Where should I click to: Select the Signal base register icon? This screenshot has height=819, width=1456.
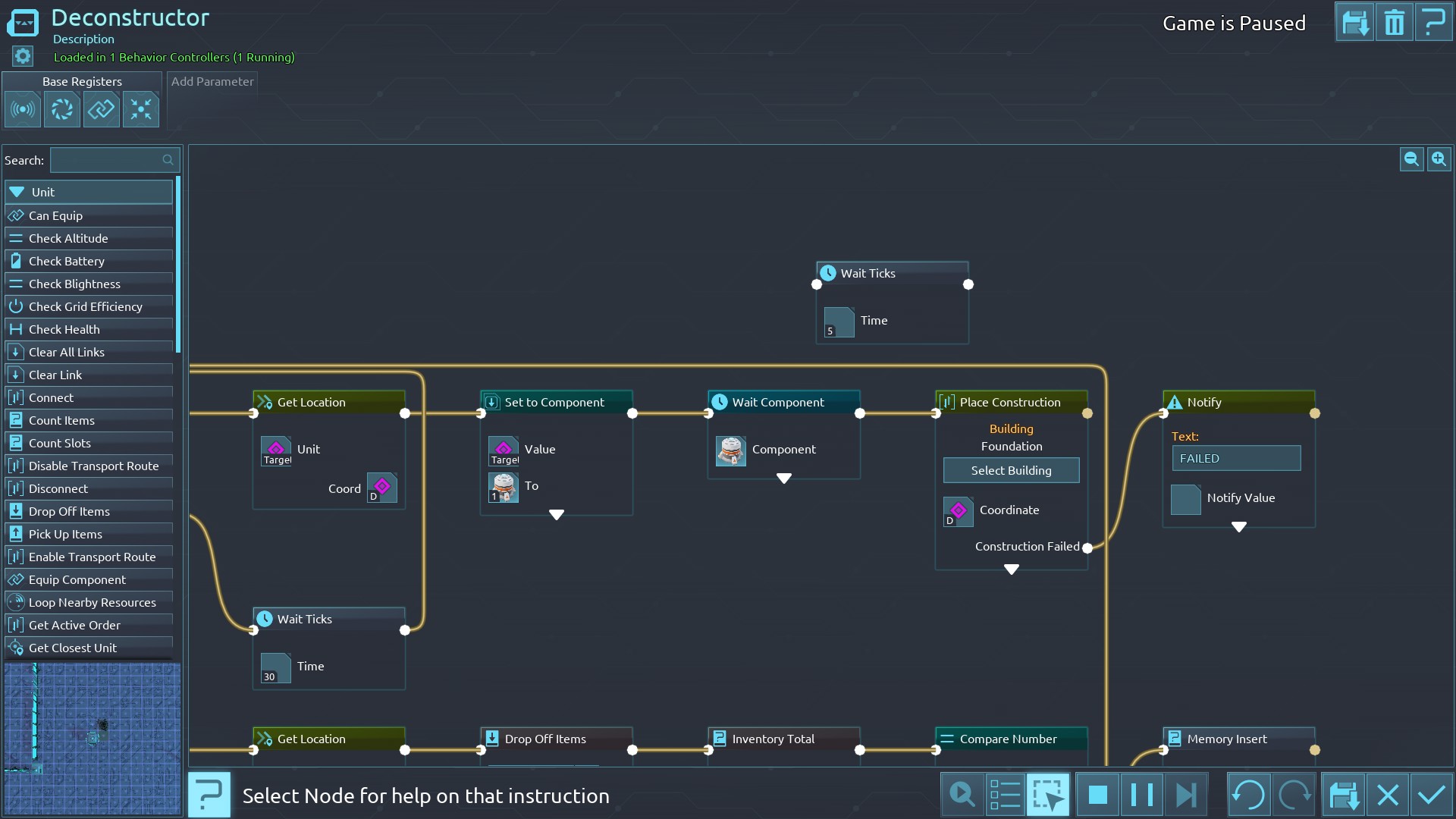point(23,110)
